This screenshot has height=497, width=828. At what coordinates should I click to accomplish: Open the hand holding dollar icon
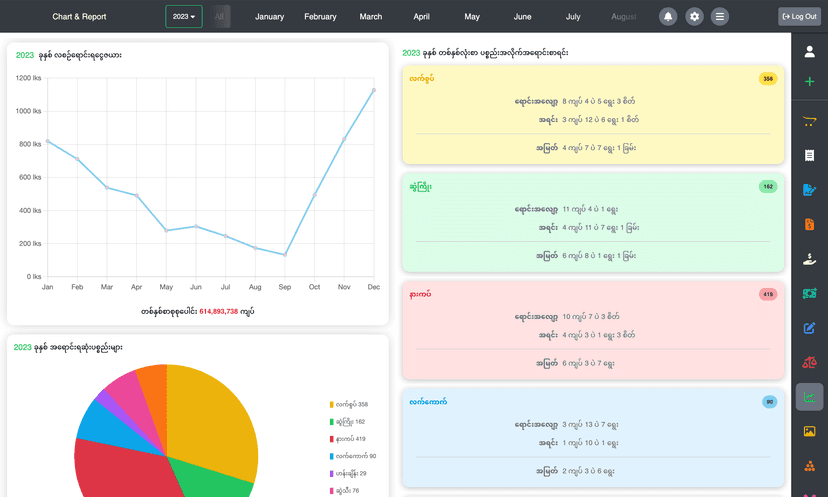[x=809, y=259]
